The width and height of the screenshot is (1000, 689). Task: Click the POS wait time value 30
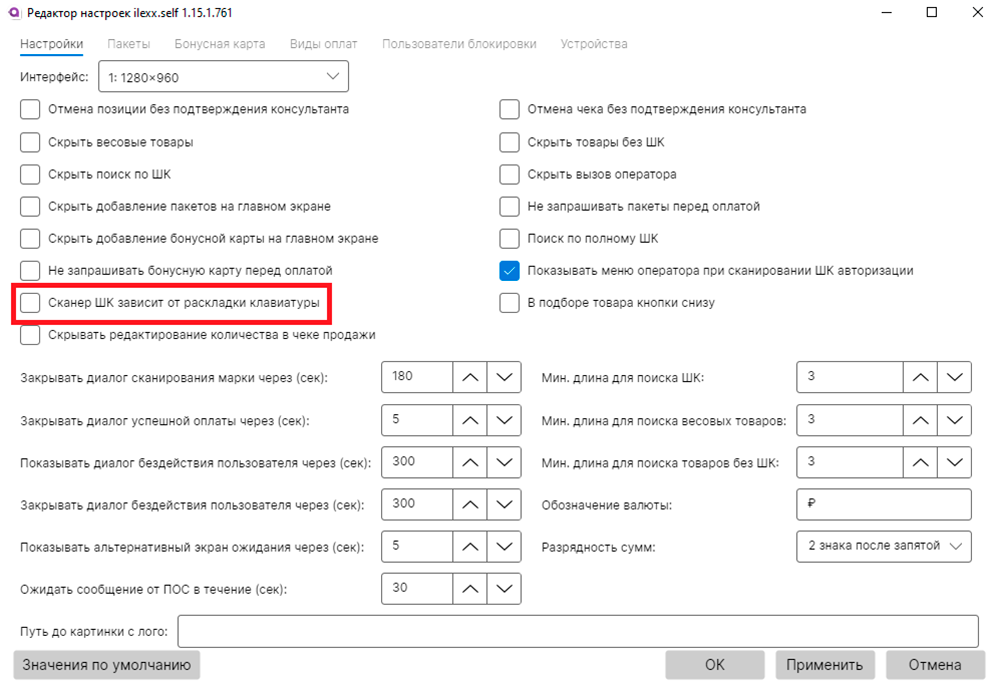(x=417, y=588)
